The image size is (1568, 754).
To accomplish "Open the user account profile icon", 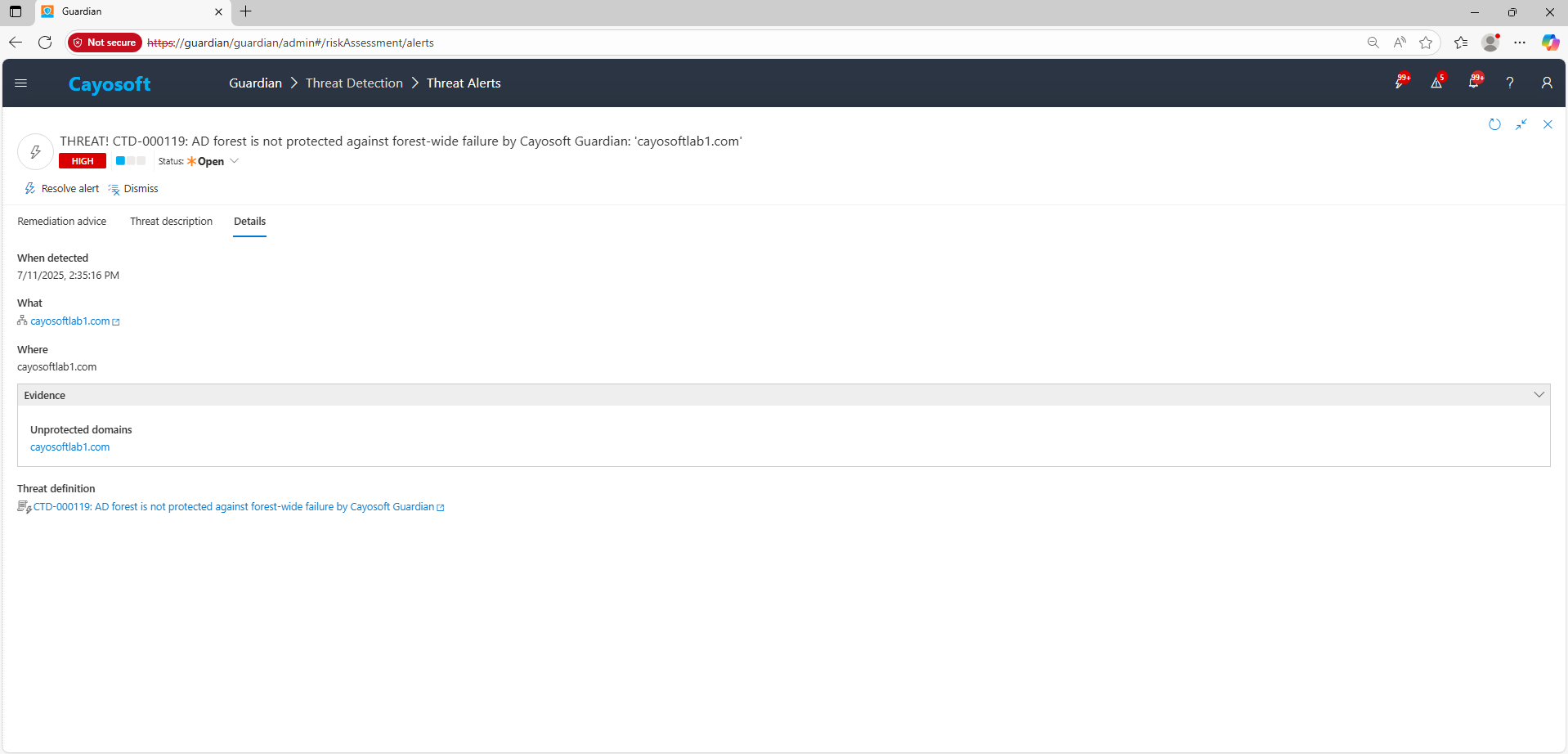I will click(x=1546, y=83).
